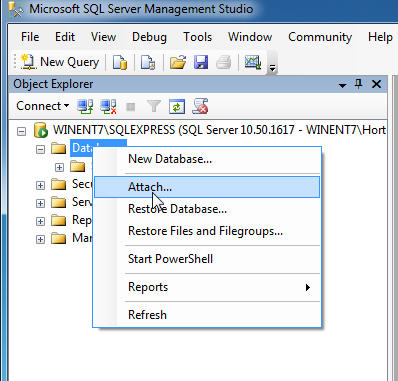
Task: Expand the Server Objects folder node
Action: point(40,203)
